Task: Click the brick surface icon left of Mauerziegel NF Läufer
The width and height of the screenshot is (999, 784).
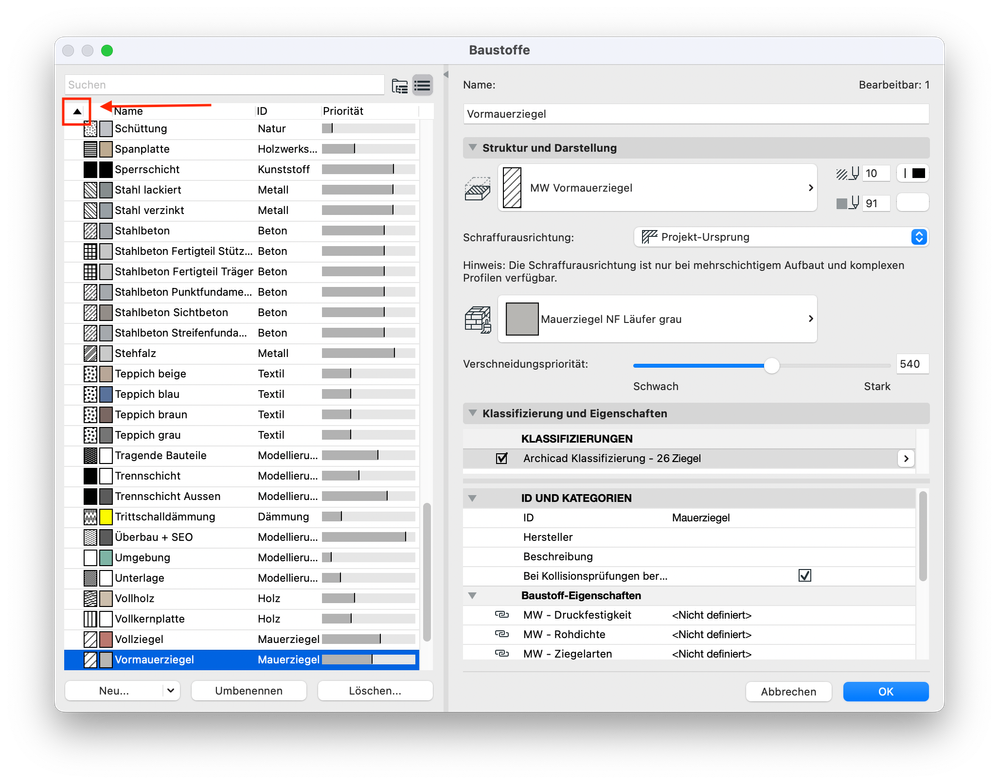Action: pyautogui.click(x=477, y=320)
